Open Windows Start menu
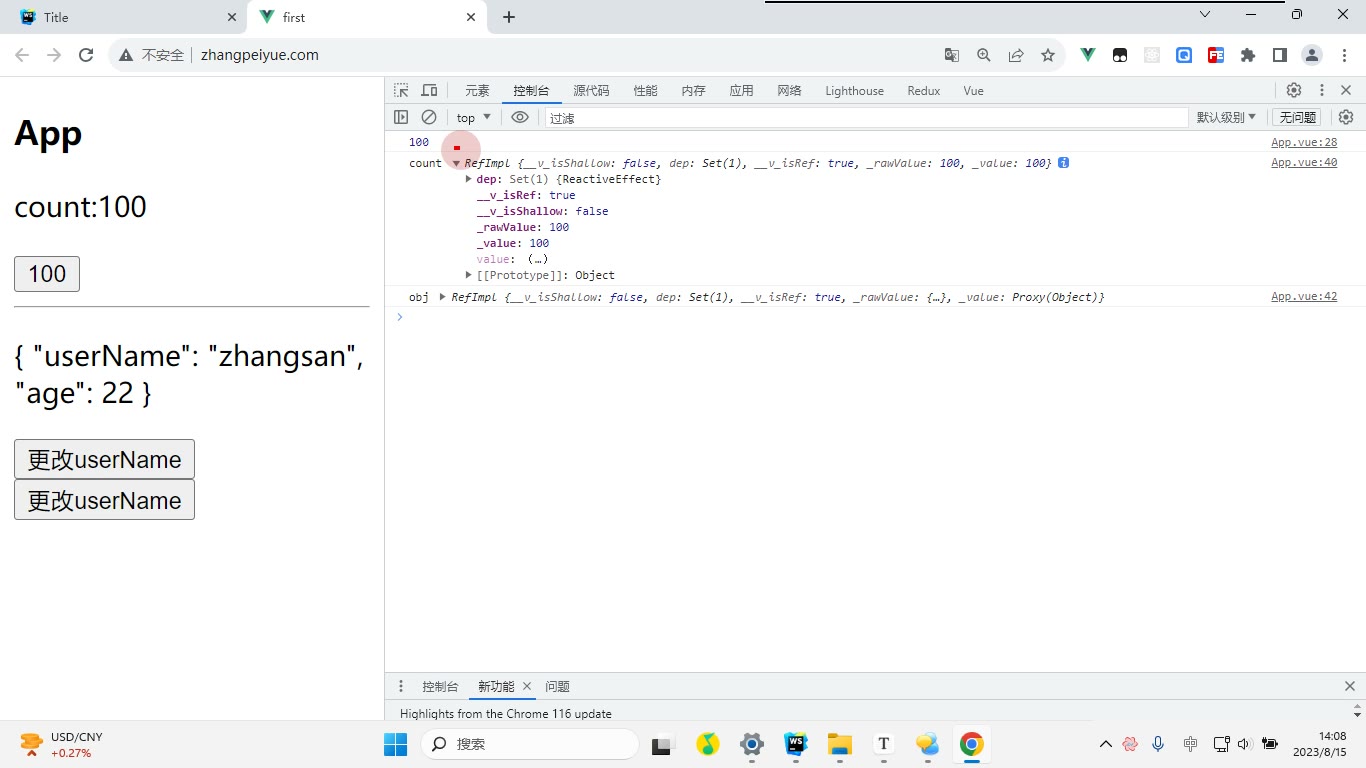The image size is (1366, 768). pyautogui.click(x=395, y=744)
